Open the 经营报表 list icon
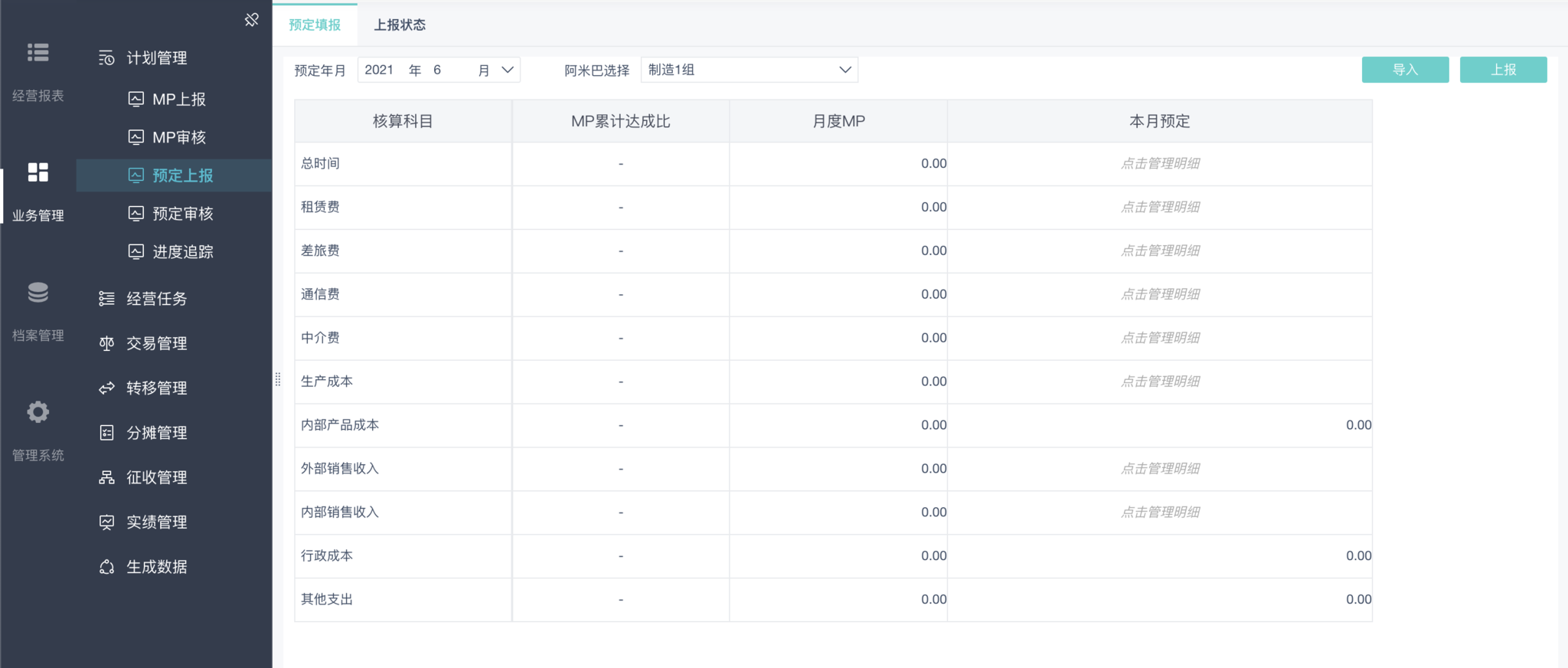Image resolution: width=1568 pixels, height=668 pixels. 38,53
